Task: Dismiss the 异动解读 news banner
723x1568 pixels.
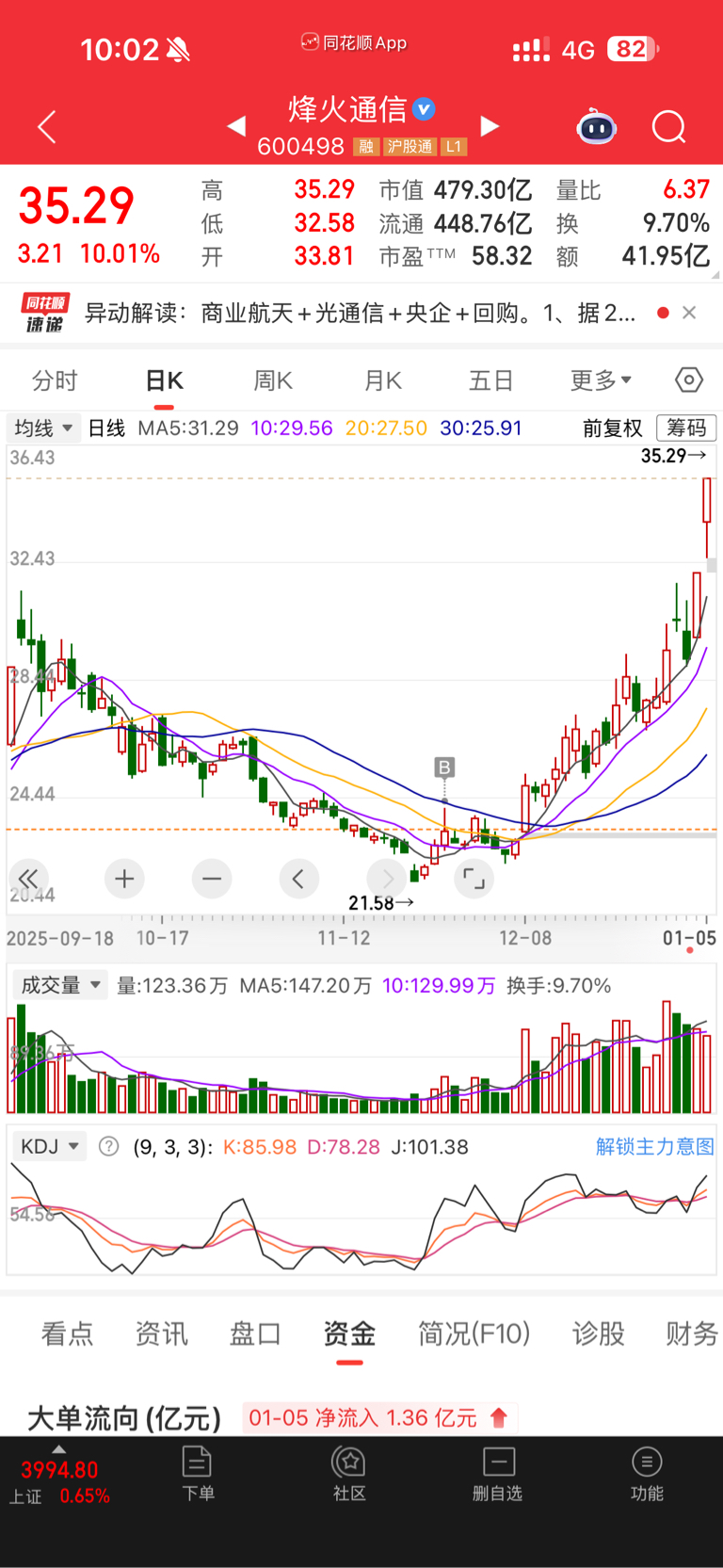Action: point(689,313)
